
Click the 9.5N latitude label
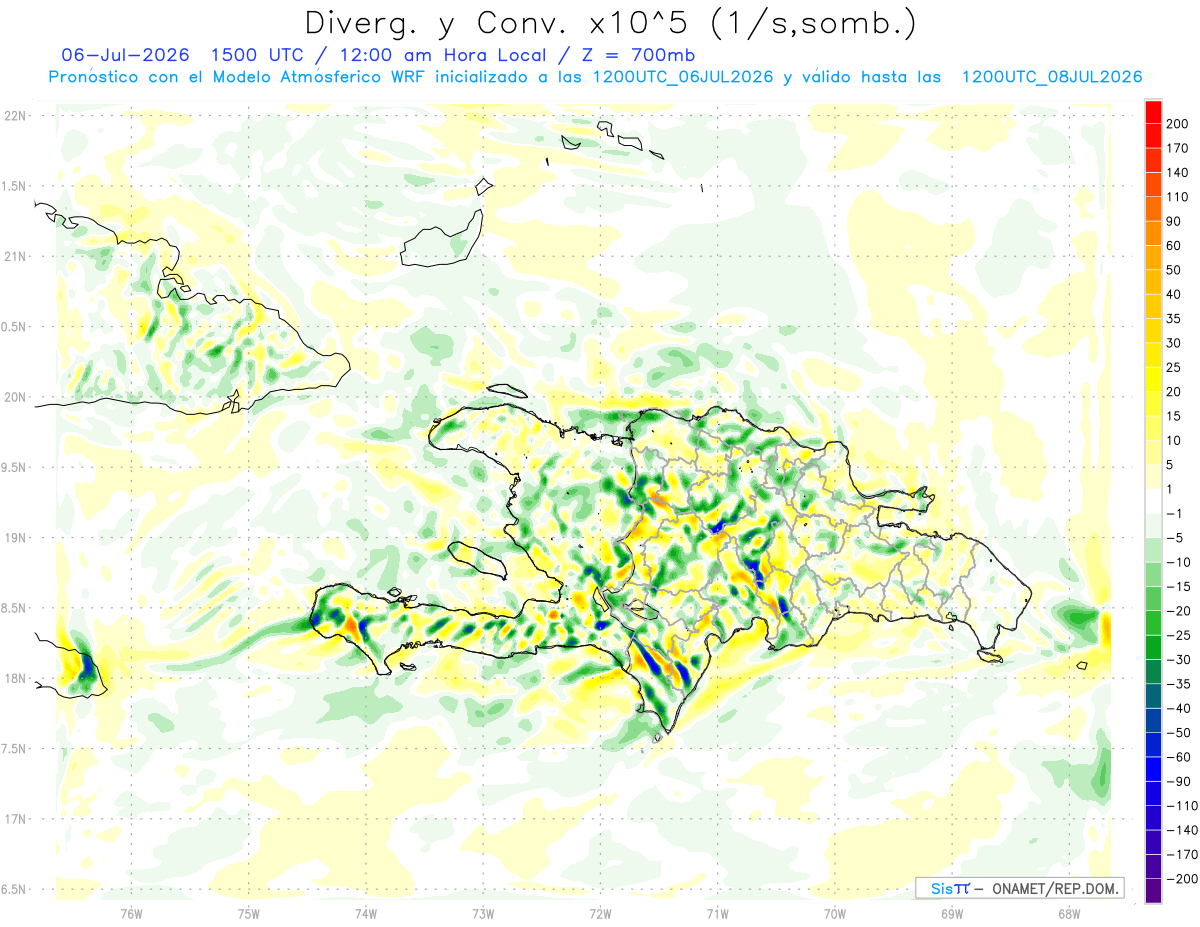14,467
